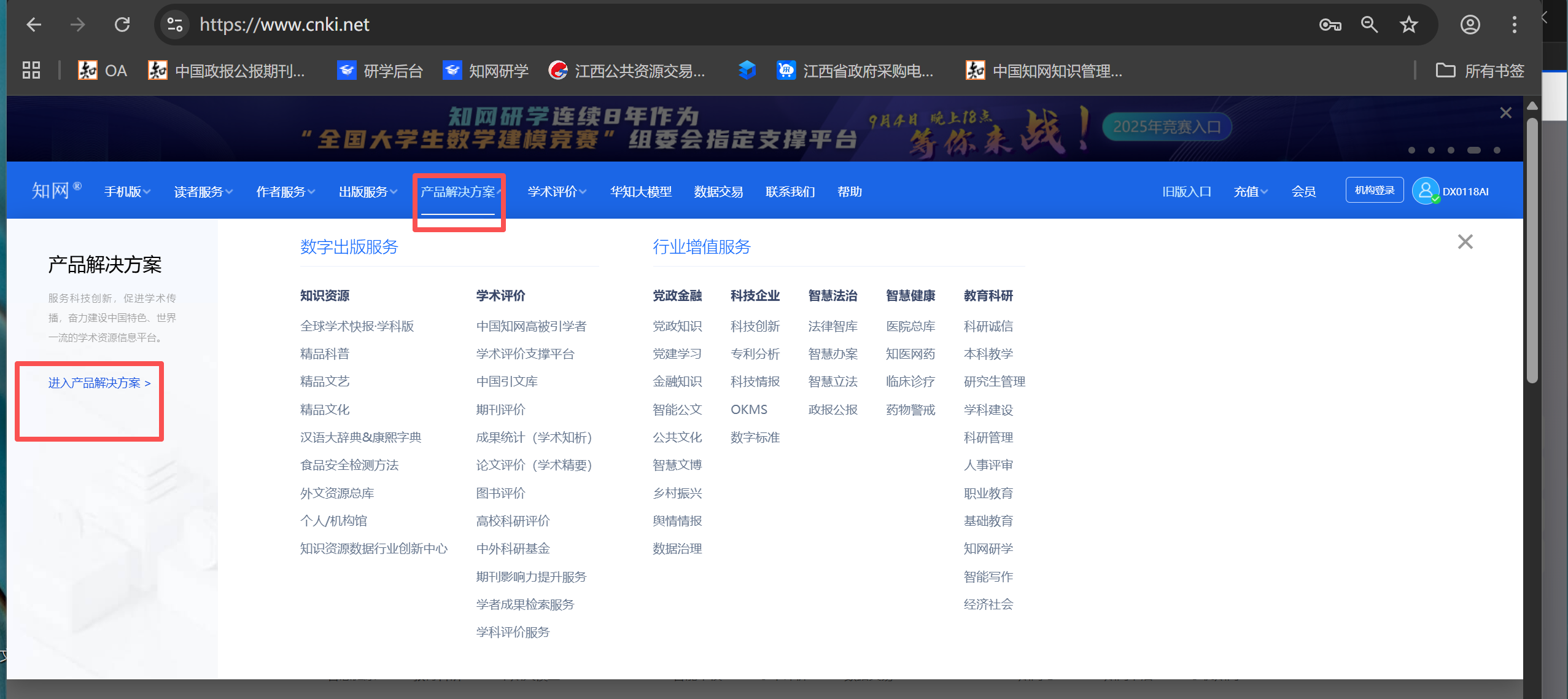Open 旧版入口 menu item
1568x699 pixels.
click(x=1187, y=192)
